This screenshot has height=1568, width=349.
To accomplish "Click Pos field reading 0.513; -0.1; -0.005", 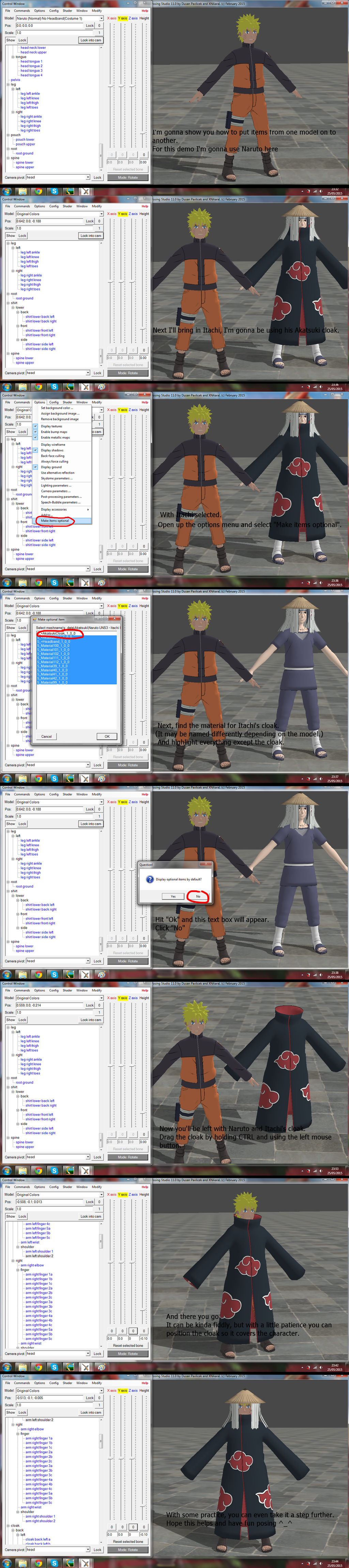I will tap(49, 1397).
